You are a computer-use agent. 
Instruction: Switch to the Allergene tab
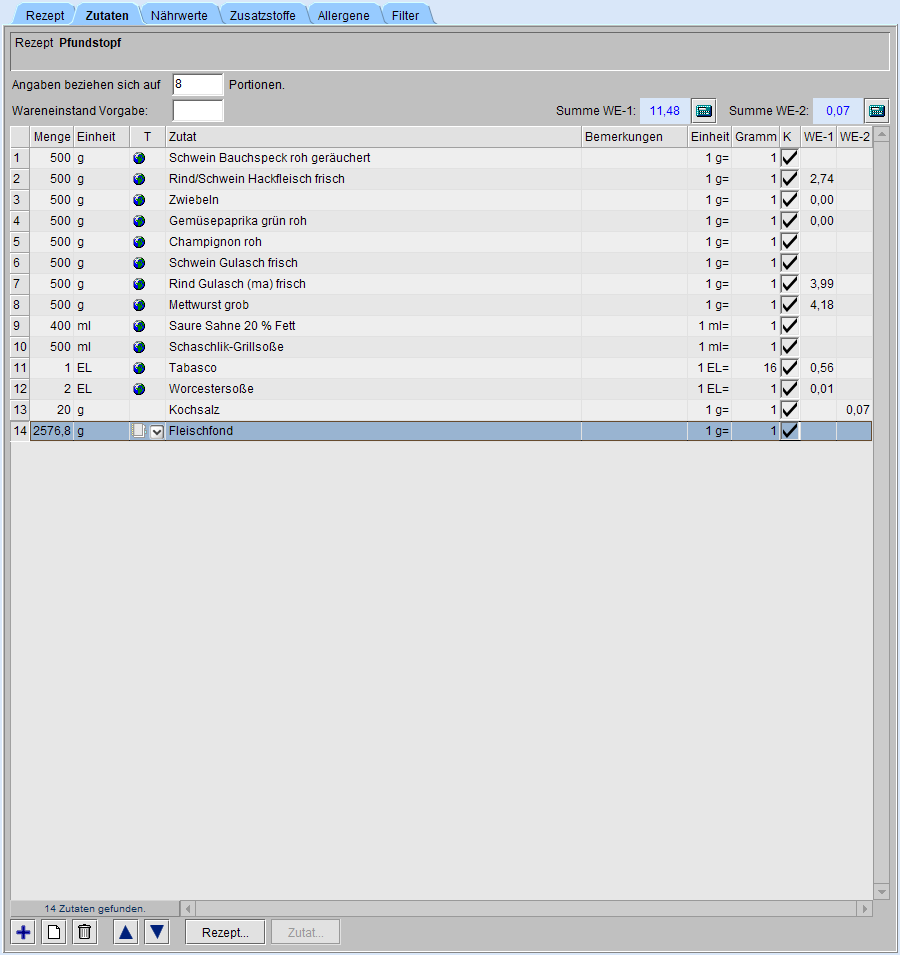pyautogui.click(x=343, y=15)
